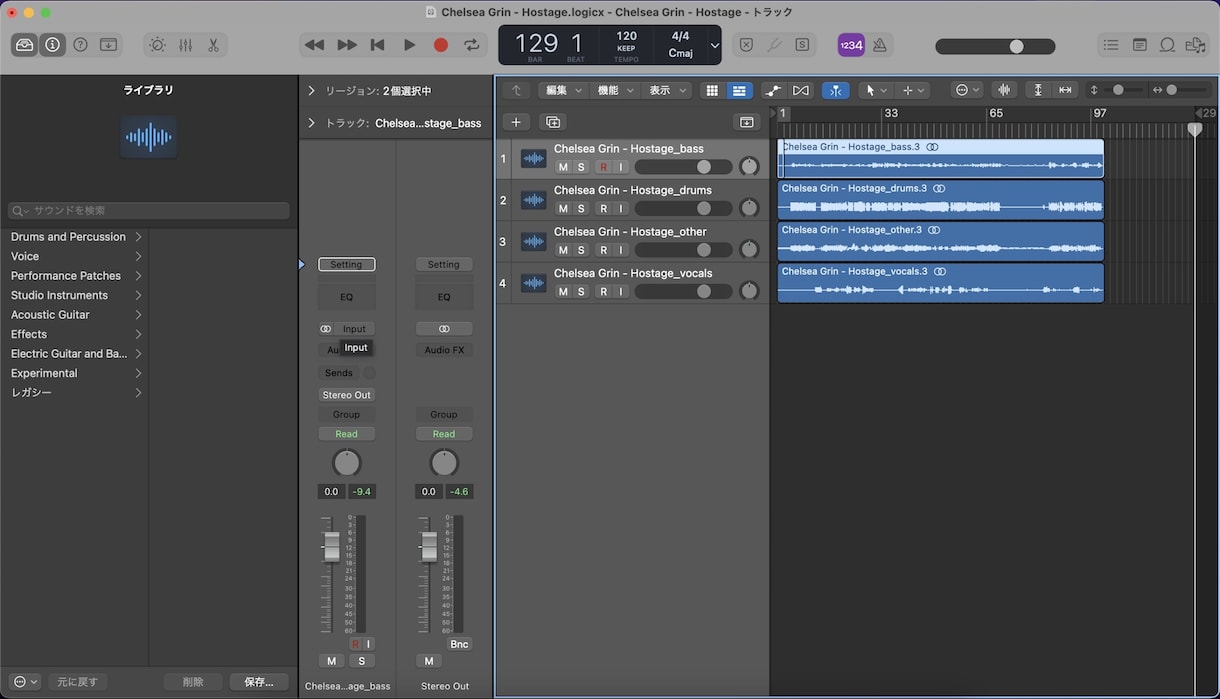
Task: Open the Mixer faders icon
Action: pyautogui.click(x=186, y=45)
